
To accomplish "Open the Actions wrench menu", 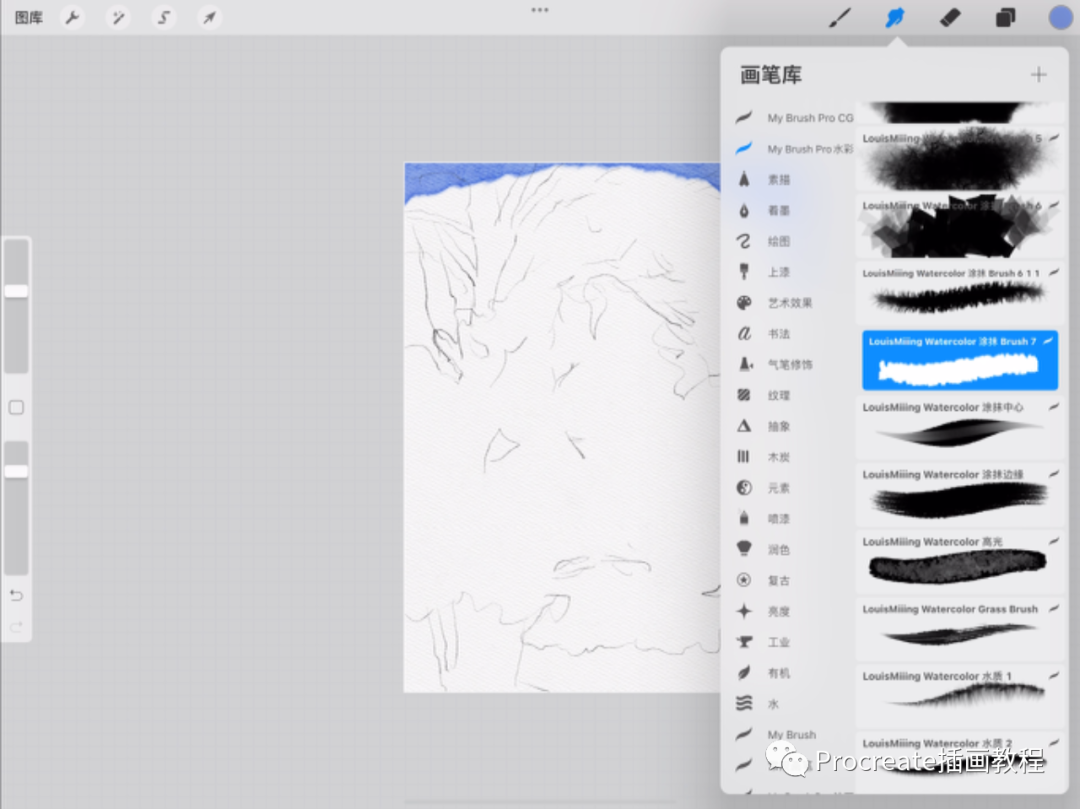I will [x=72, y=17].
